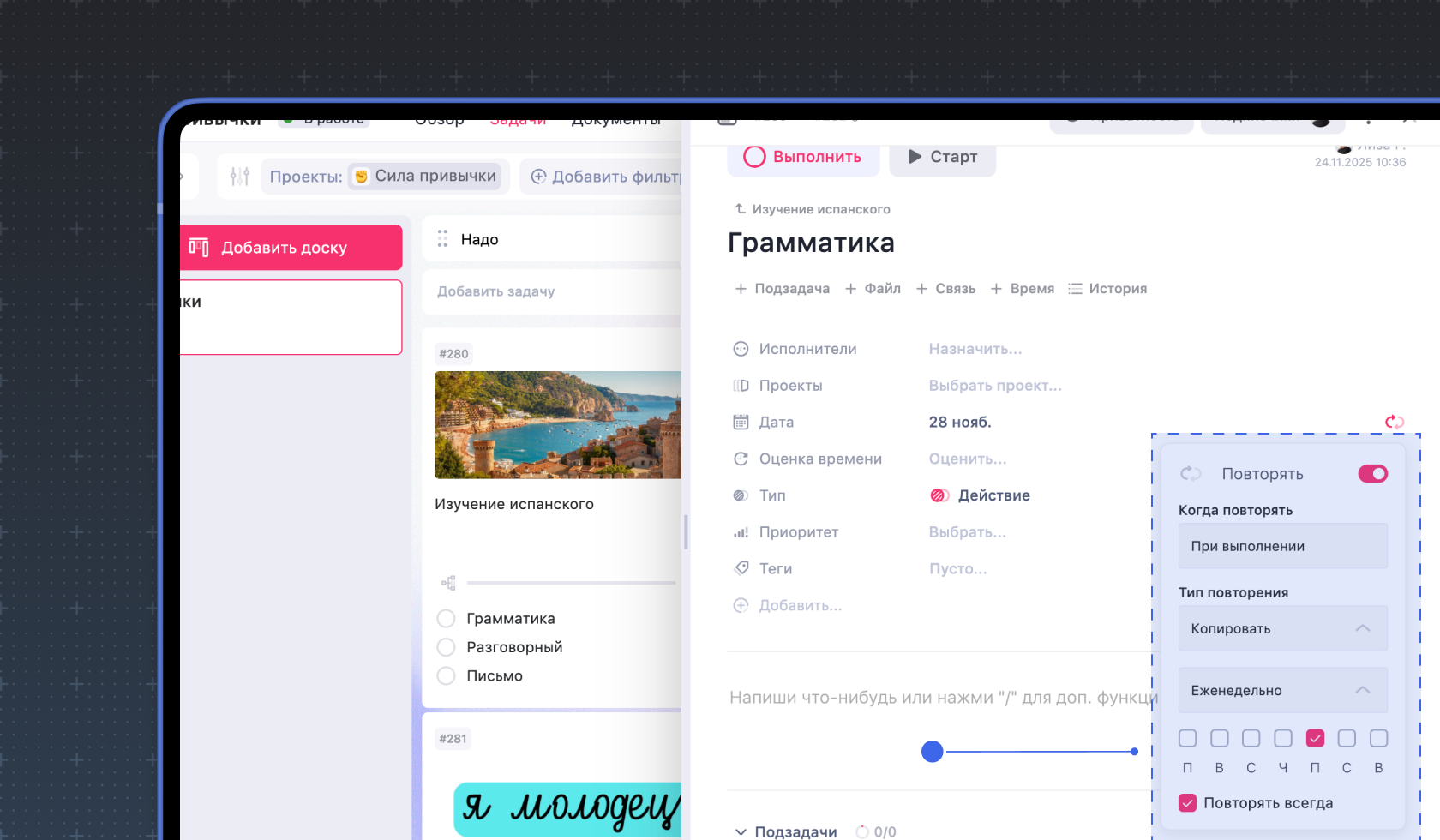Click the Дата calendar icon
The image size is (1440, 840).
pyautogui.click(x=741, y=422)
